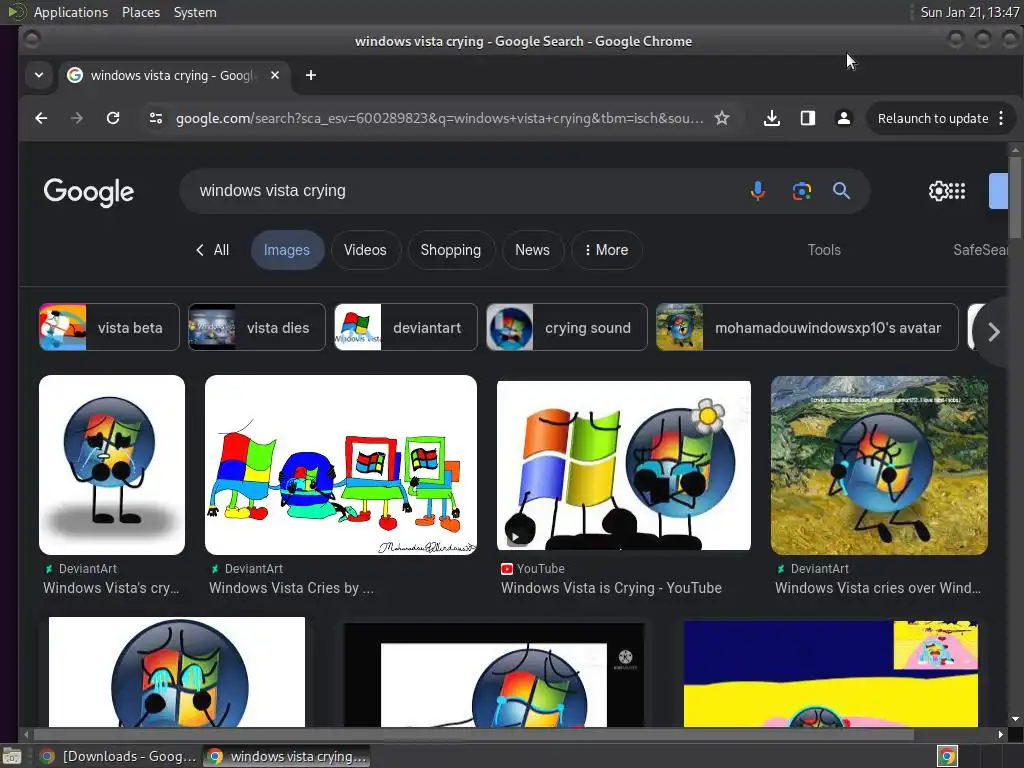Image resolution: width=1024 pixels, height=768 pixels.
Task: Open the second-row crying Vista orb close-up thumbnail
Action: (177, 672)
